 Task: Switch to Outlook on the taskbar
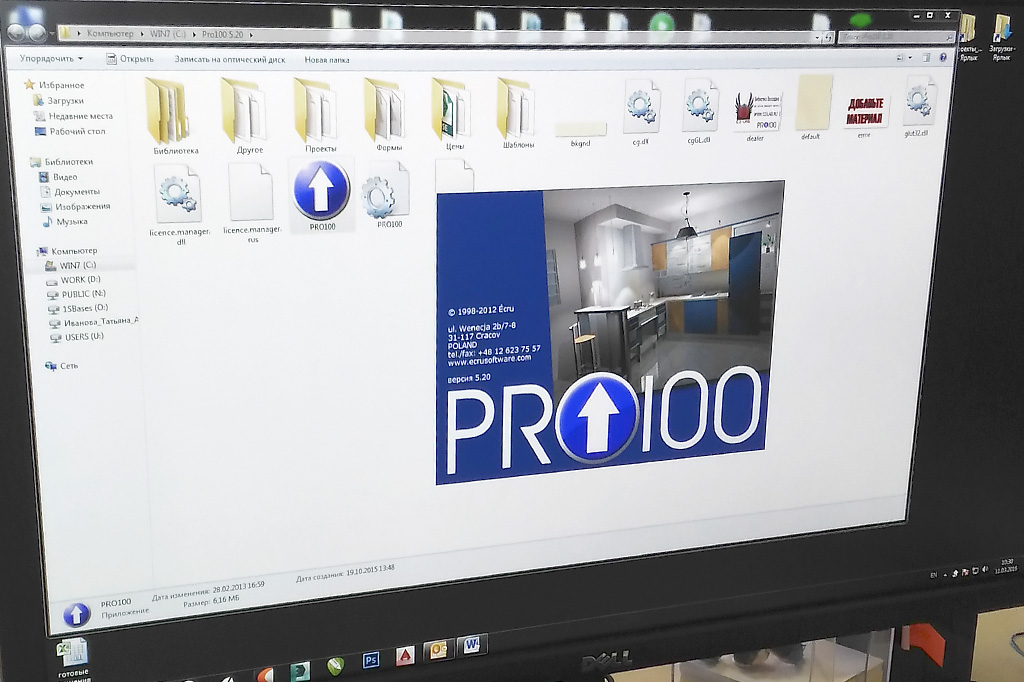pyautogui.click(x=438, y=649)
